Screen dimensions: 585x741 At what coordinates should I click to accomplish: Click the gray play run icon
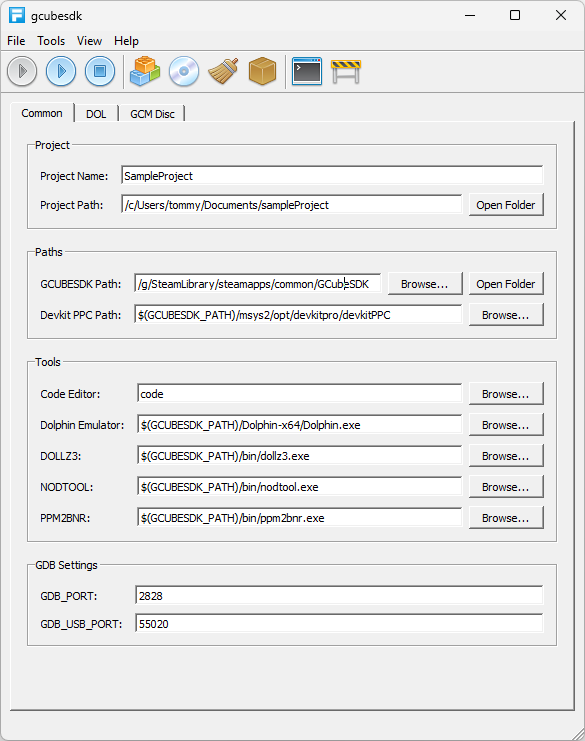pos(22,71)
